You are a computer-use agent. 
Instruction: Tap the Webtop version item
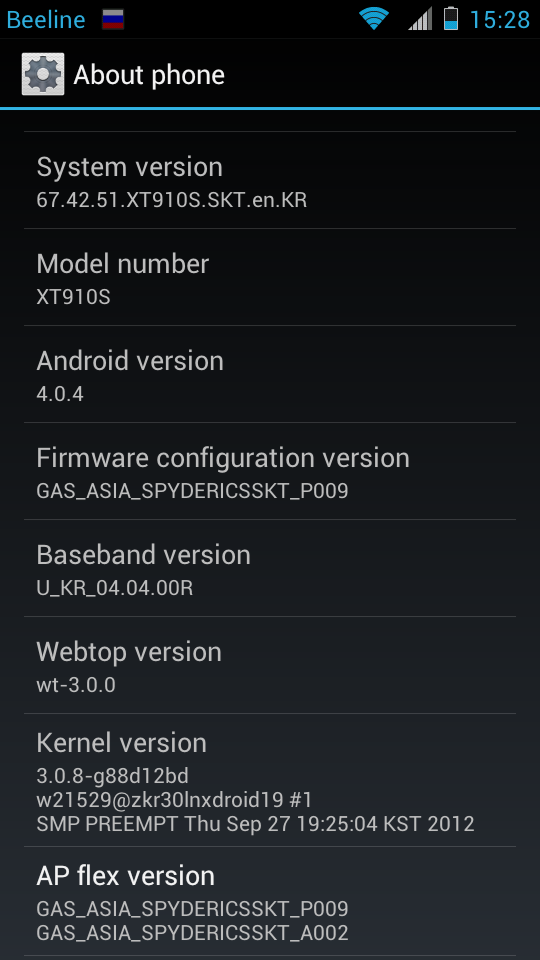tap(270, 665)
